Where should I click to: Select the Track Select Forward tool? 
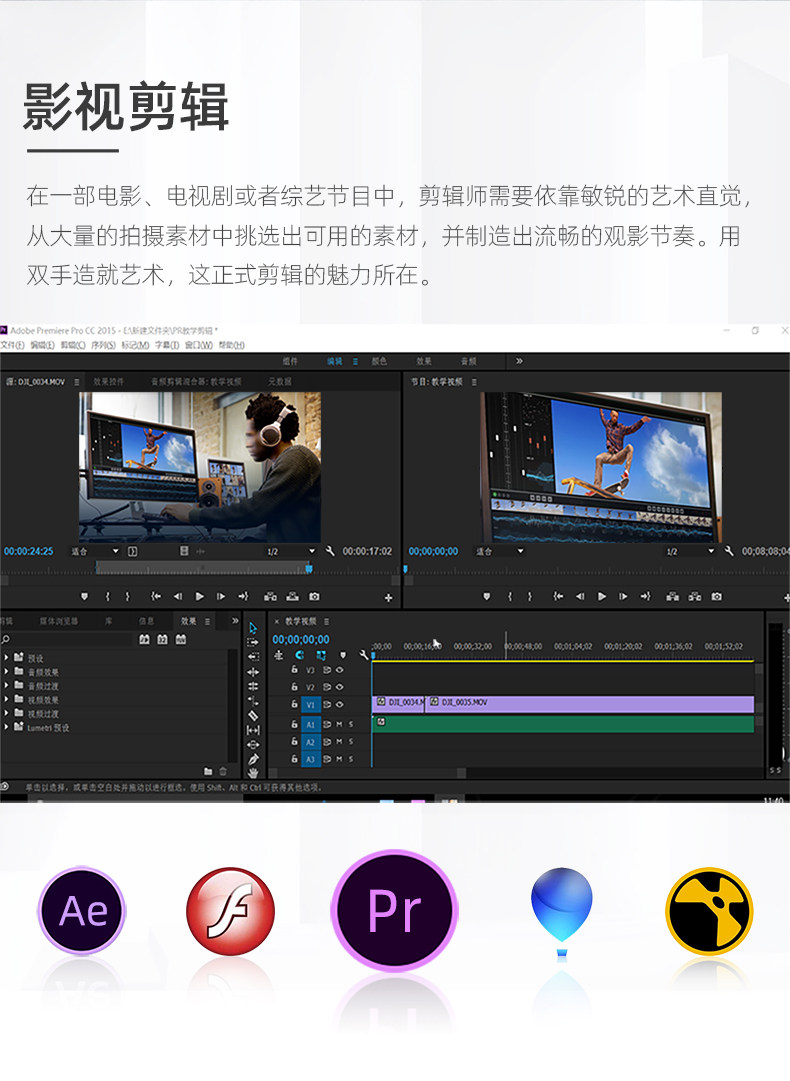coord(253,642)
